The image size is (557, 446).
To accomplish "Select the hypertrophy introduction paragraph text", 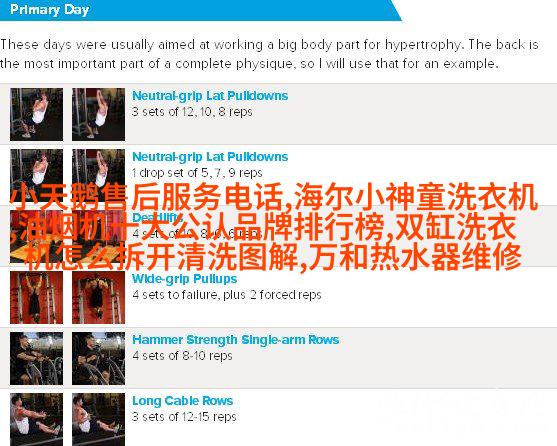I will click(x=269, y=54).
